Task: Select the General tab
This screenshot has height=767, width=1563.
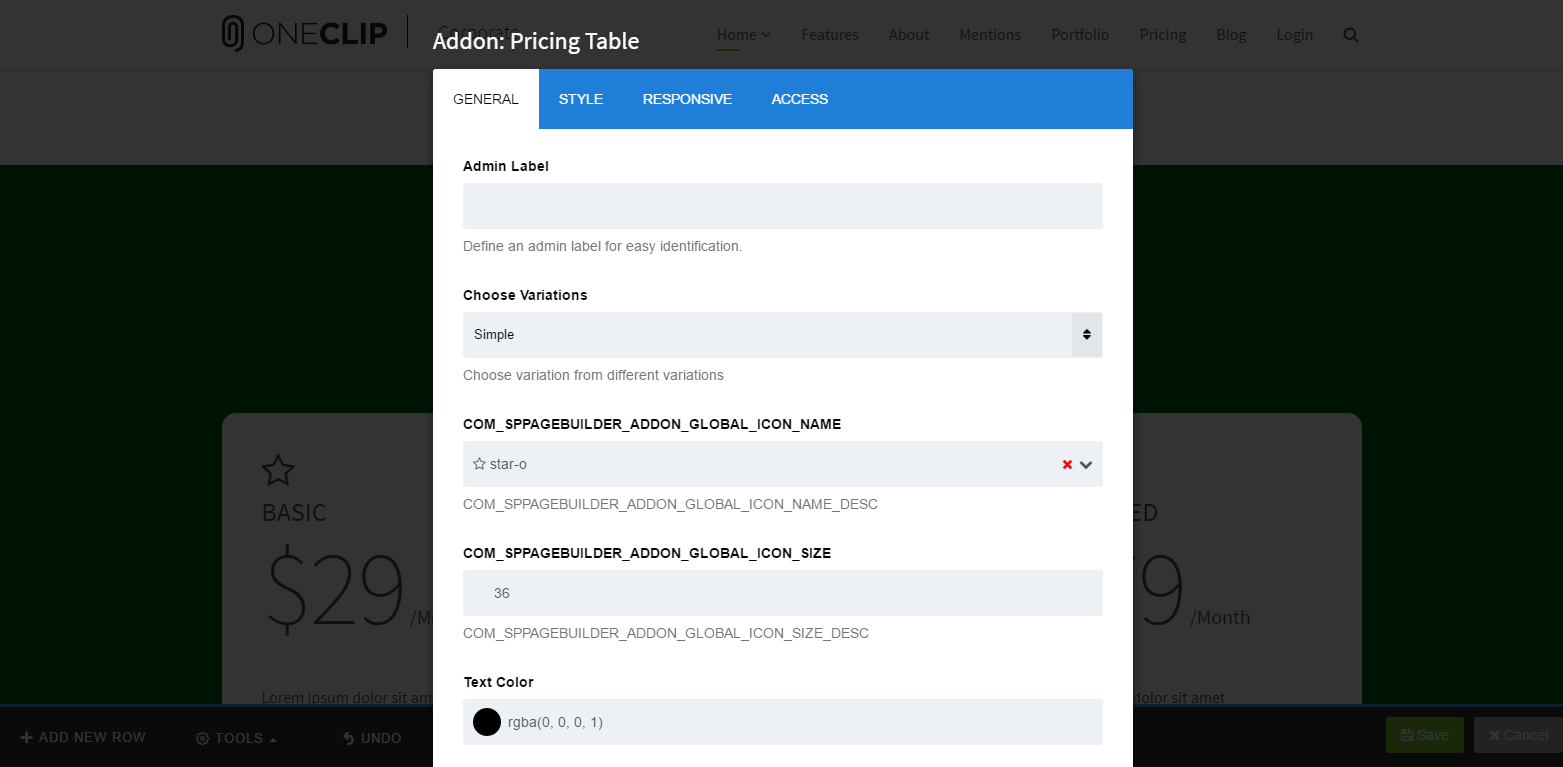Action: tap(486, 99)
